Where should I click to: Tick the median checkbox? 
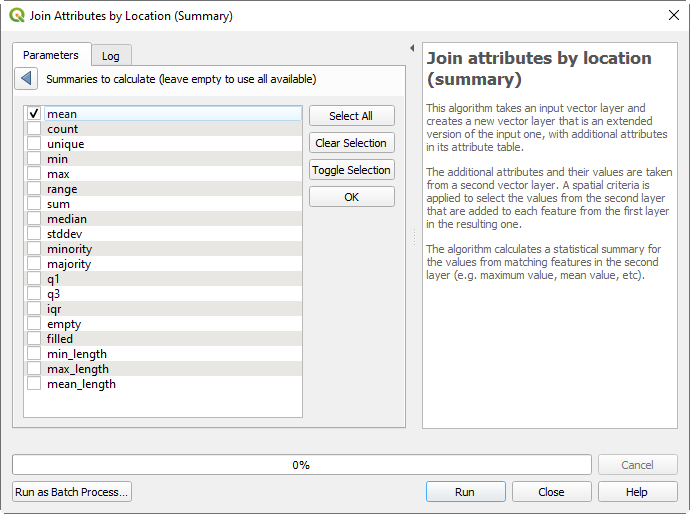[x=34, y=219]
